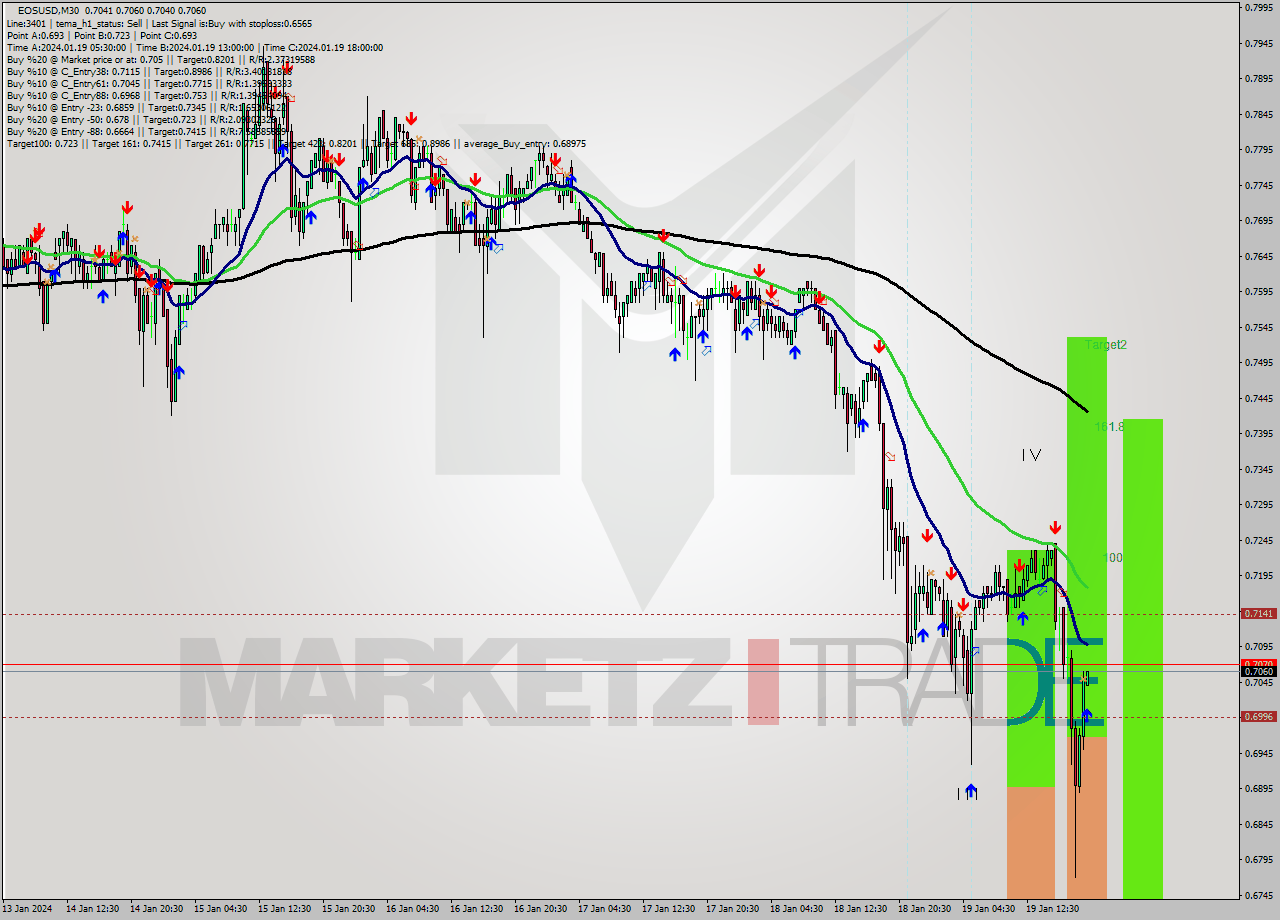Click the '15 Jan 04:30' time label

[x=220, y=909]
